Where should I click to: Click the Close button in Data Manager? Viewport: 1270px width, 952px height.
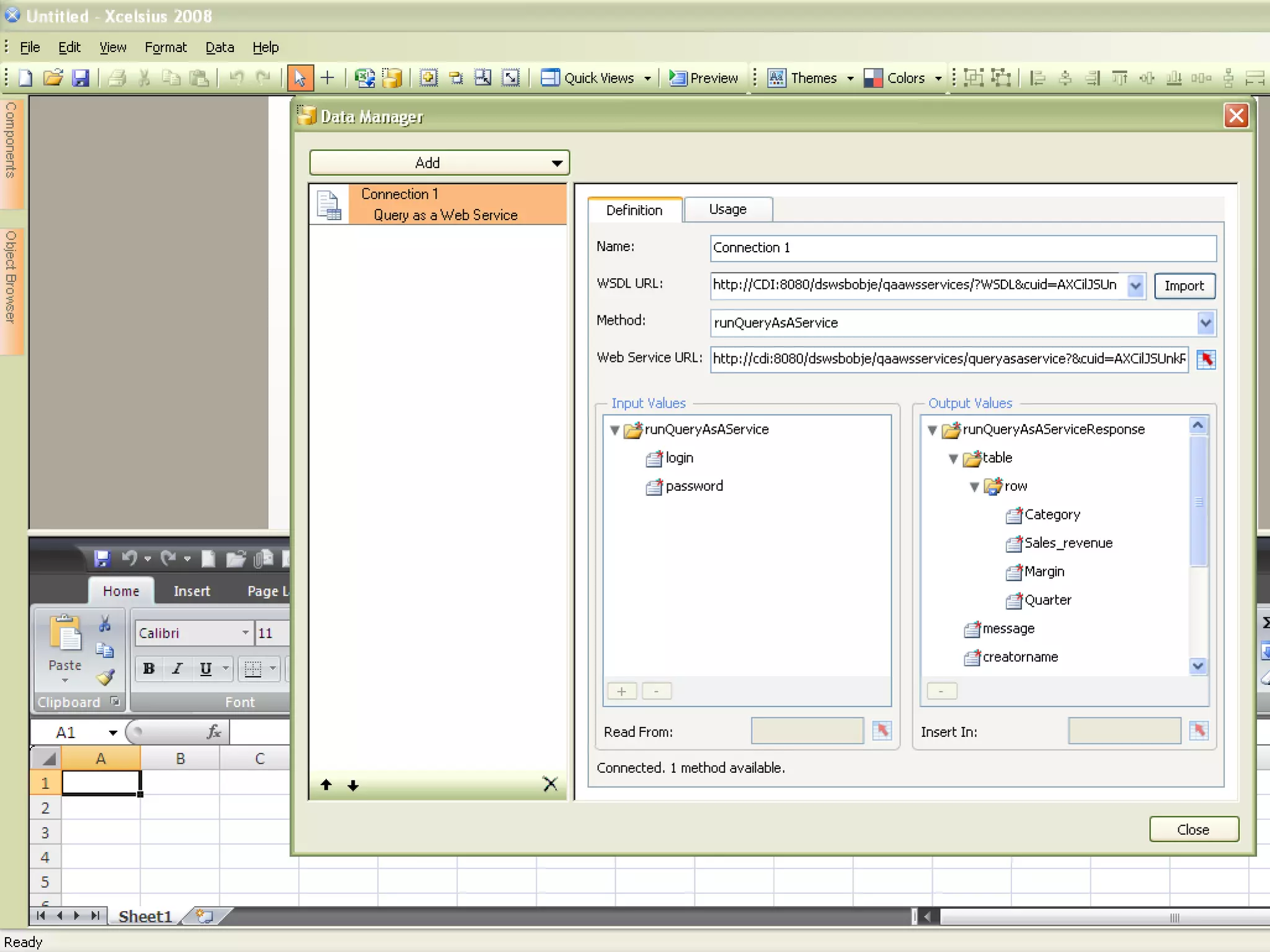[1193, 829]
